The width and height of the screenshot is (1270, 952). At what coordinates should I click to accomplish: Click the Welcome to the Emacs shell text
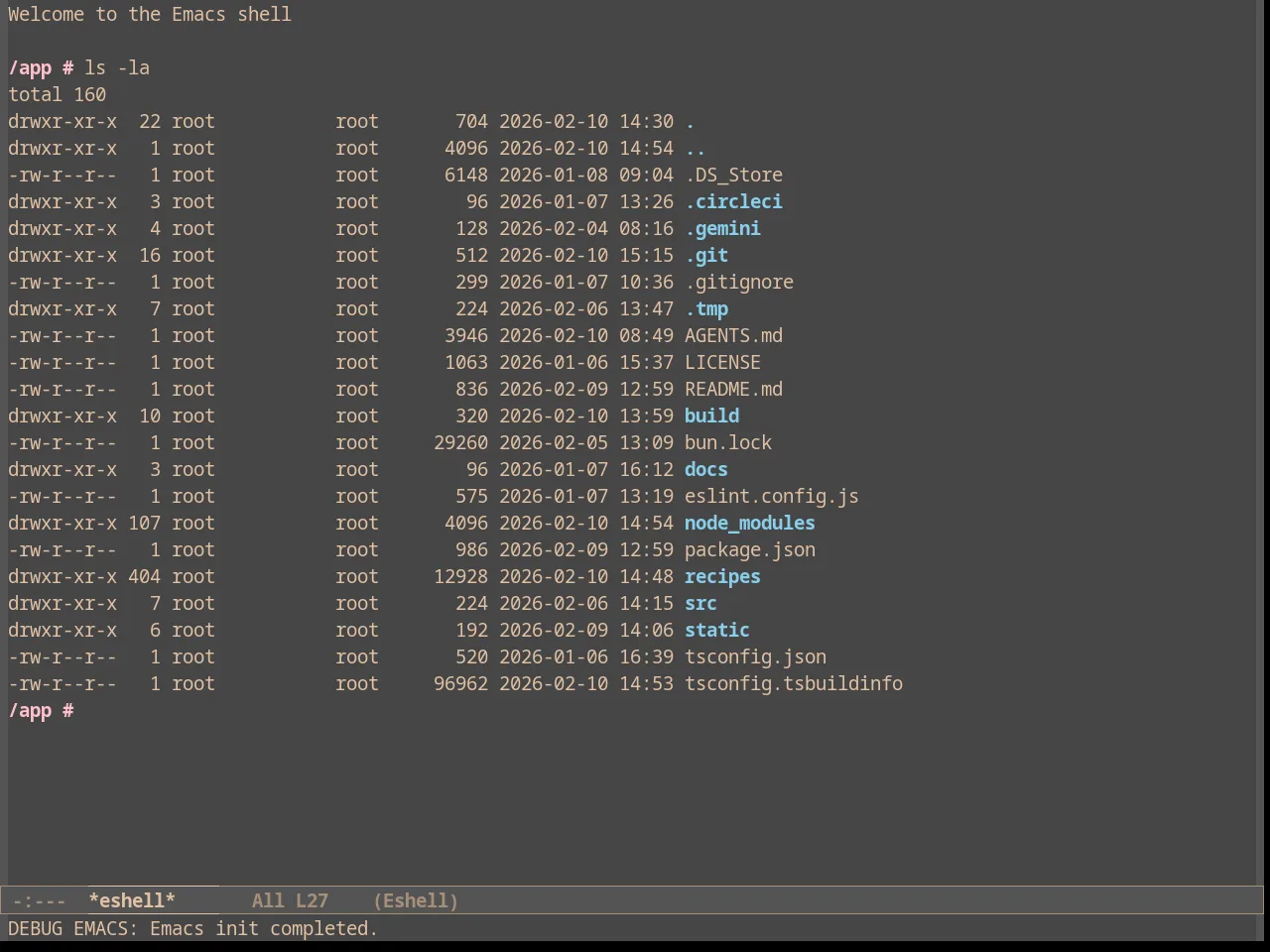pyautogui.click(x=150, y=14)
